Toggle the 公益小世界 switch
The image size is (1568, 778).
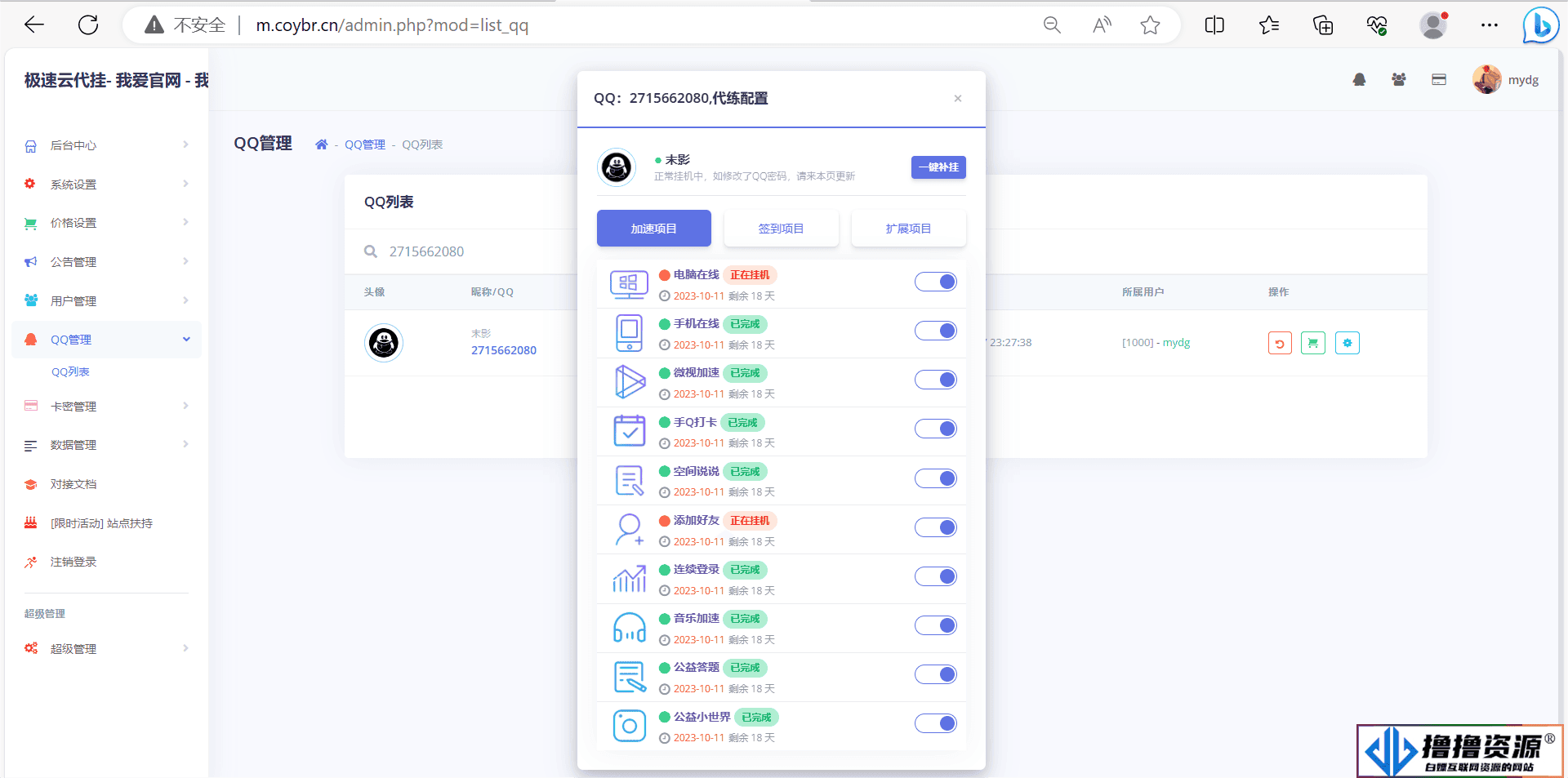(x=936, y=723)
